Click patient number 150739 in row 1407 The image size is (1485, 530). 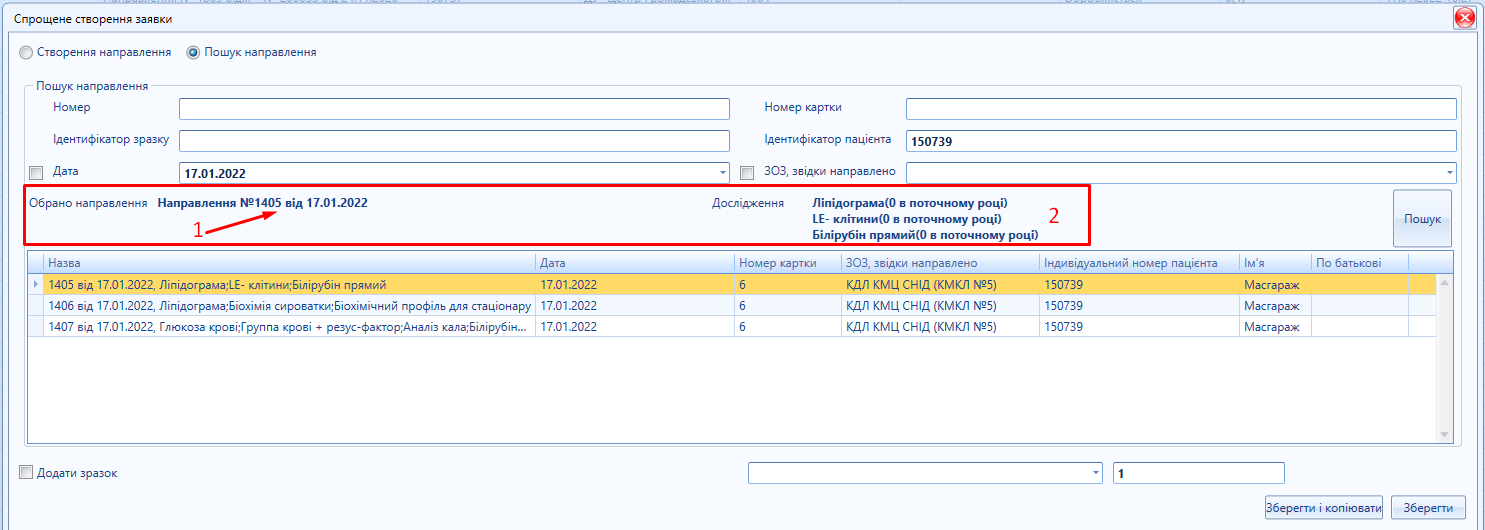tap(1139, 327)
